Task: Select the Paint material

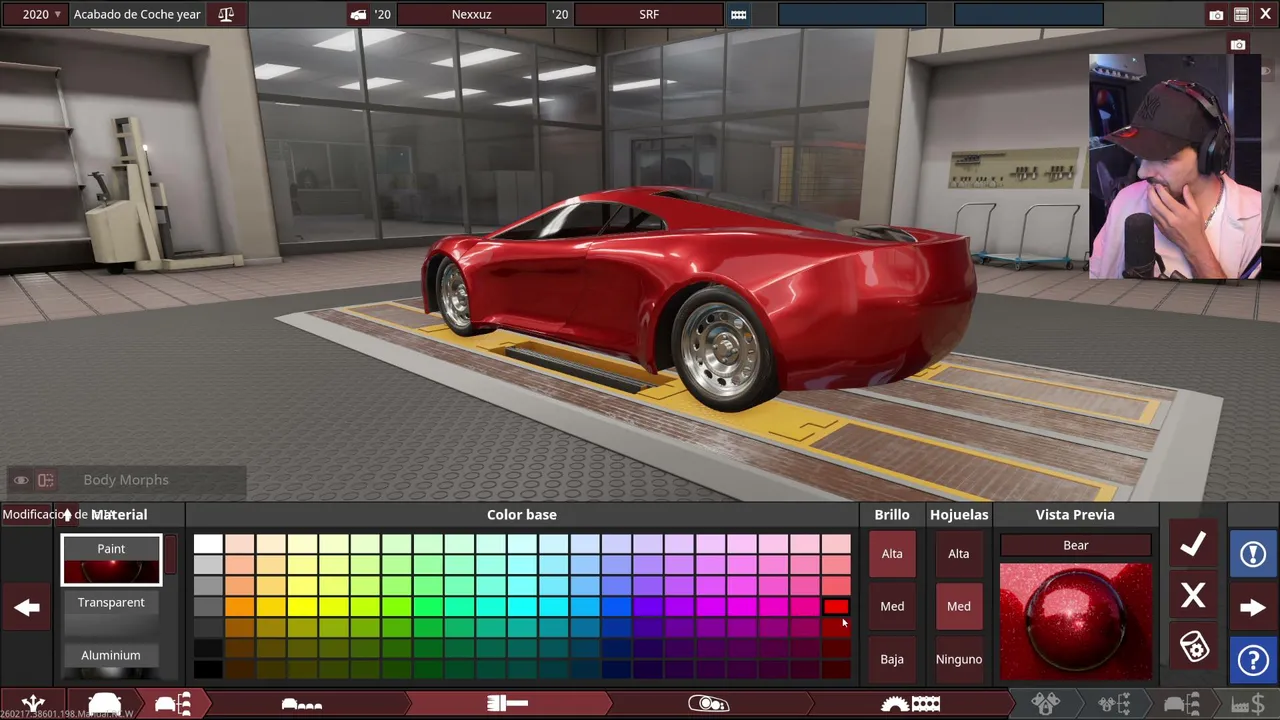Action: [x=111, y=560]
